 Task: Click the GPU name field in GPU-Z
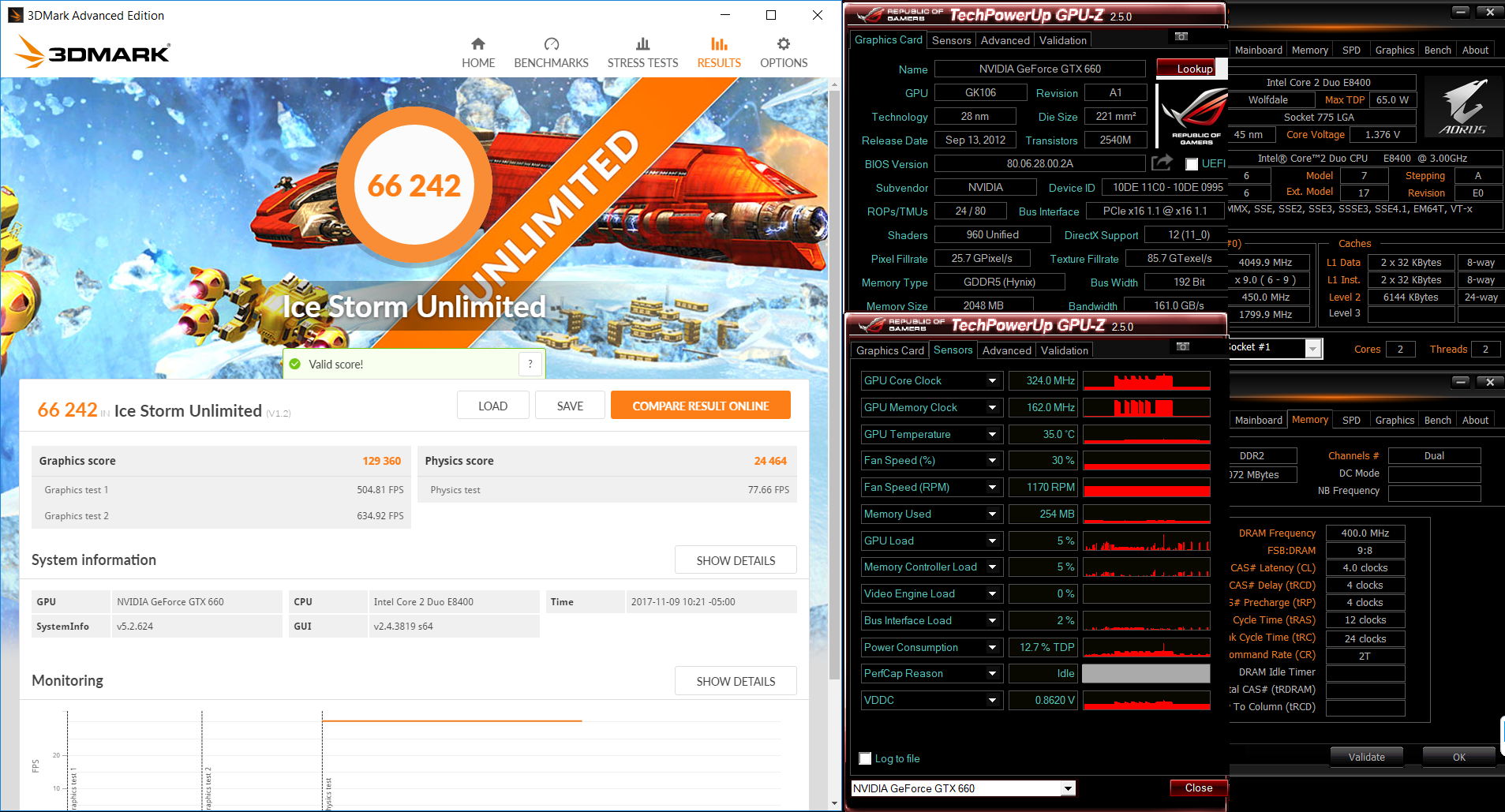point(1040,69)
